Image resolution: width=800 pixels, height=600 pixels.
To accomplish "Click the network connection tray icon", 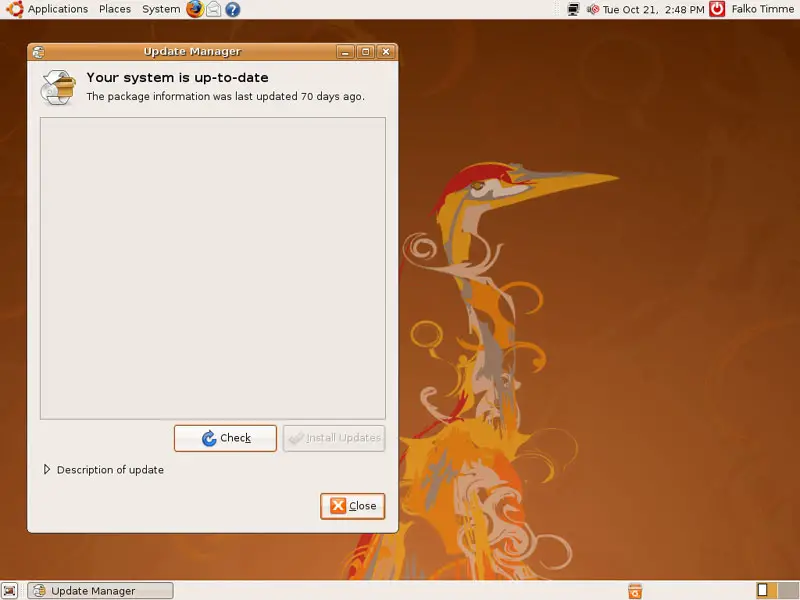I will 573,9.
